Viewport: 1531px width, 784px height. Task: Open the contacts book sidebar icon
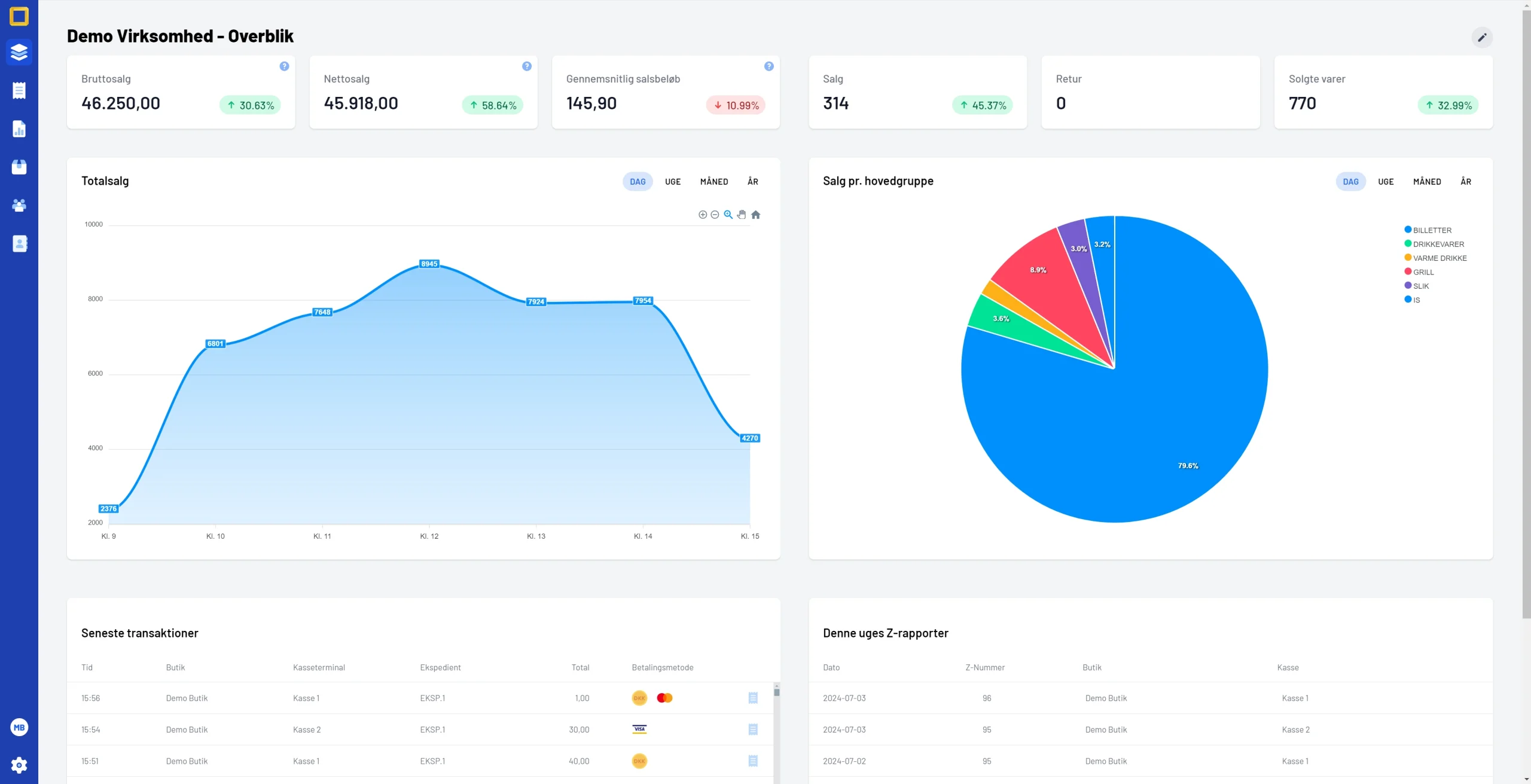[x=19, y=243]
